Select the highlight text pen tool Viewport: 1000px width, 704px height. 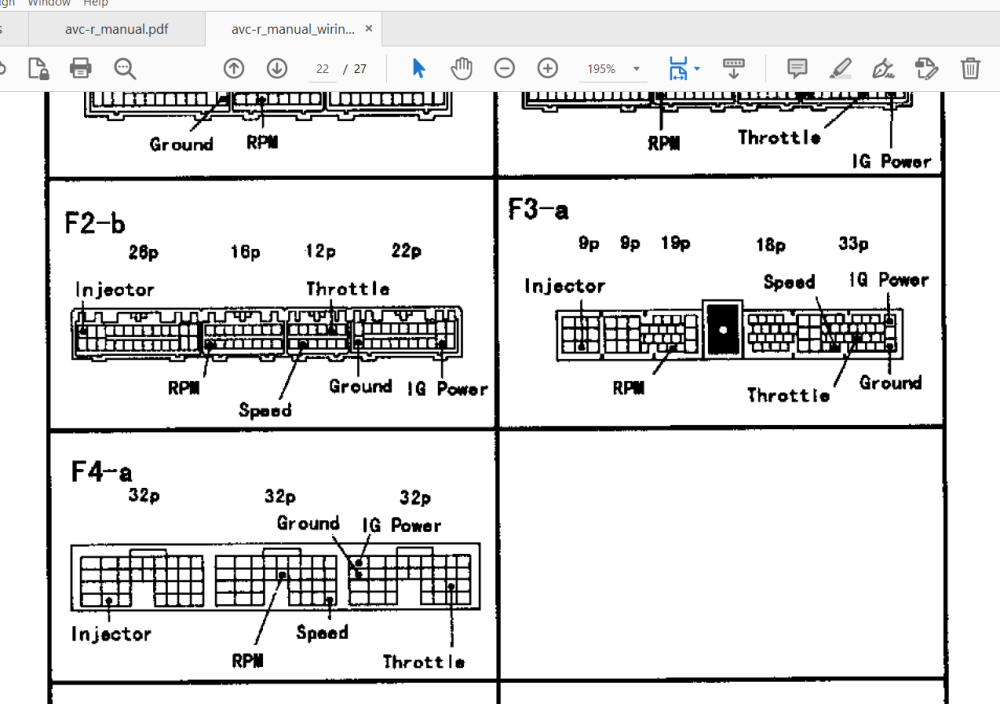tap(841, 68)
